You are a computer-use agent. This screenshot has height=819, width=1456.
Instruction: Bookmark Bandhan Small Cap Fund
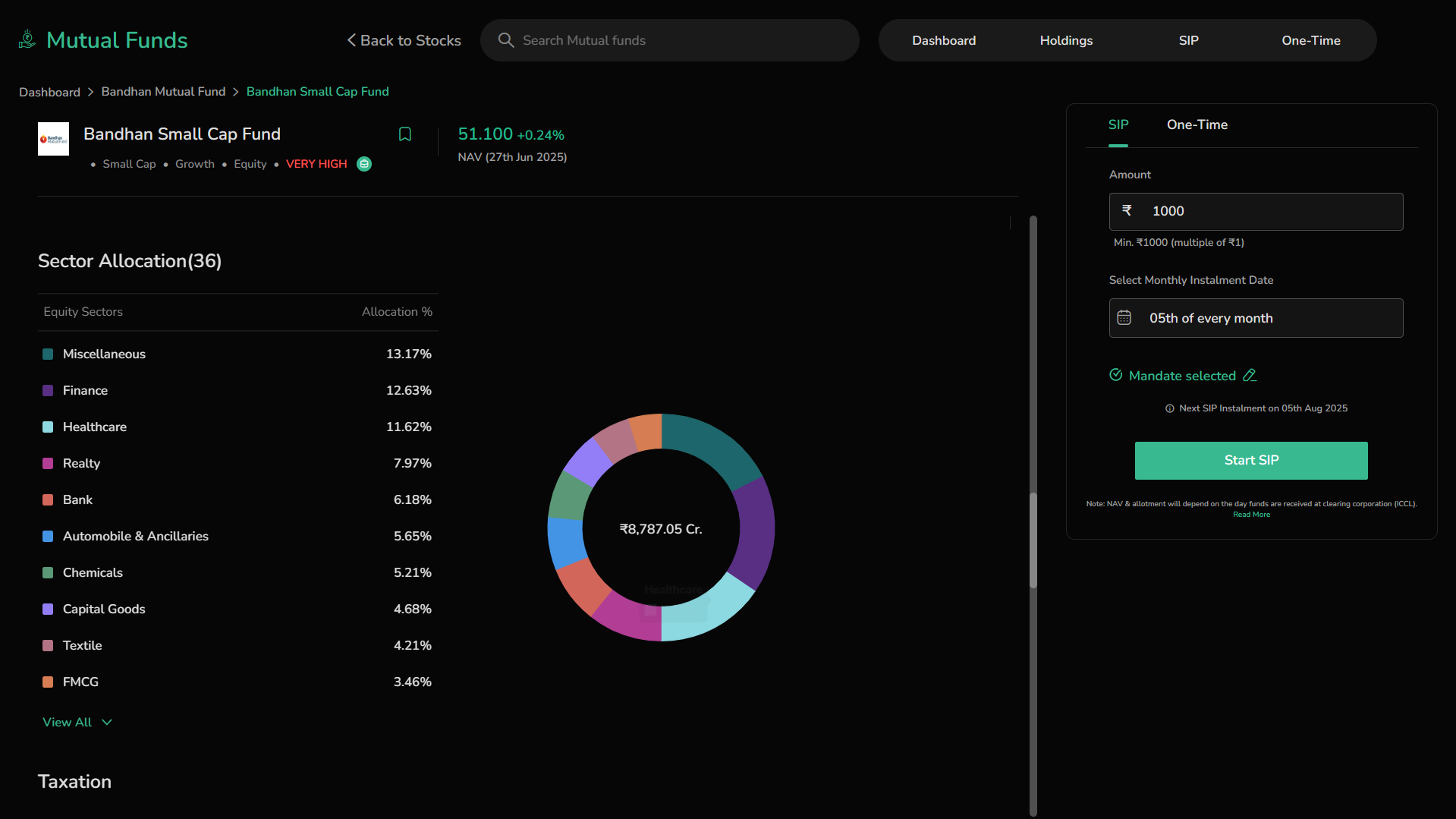[405, 134]
